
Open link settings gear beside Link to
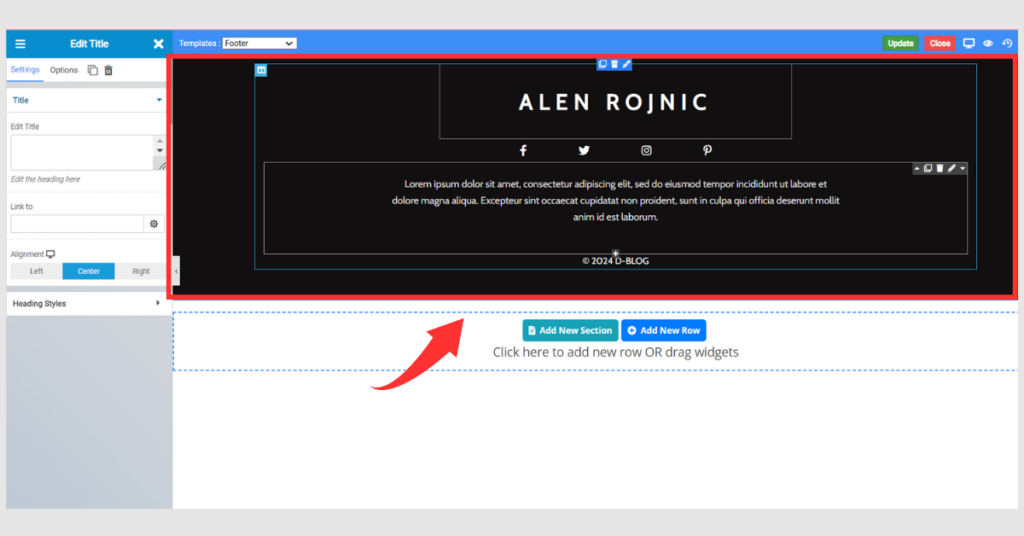click(x=154, y=224)
